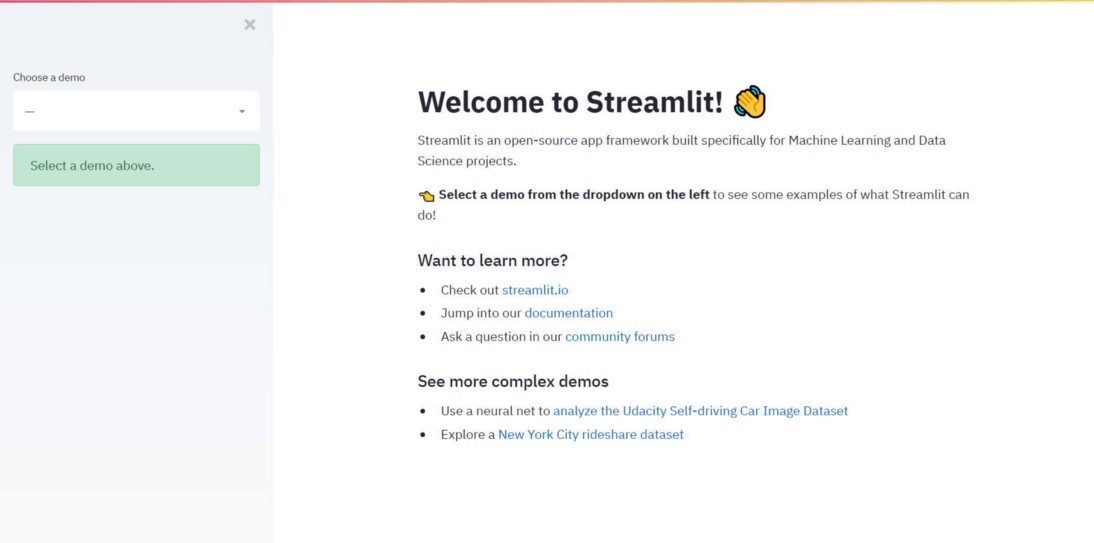Click the 'Ask a question in our' text
Screen dimensions: 1094x543
click(x=501, y=336)
